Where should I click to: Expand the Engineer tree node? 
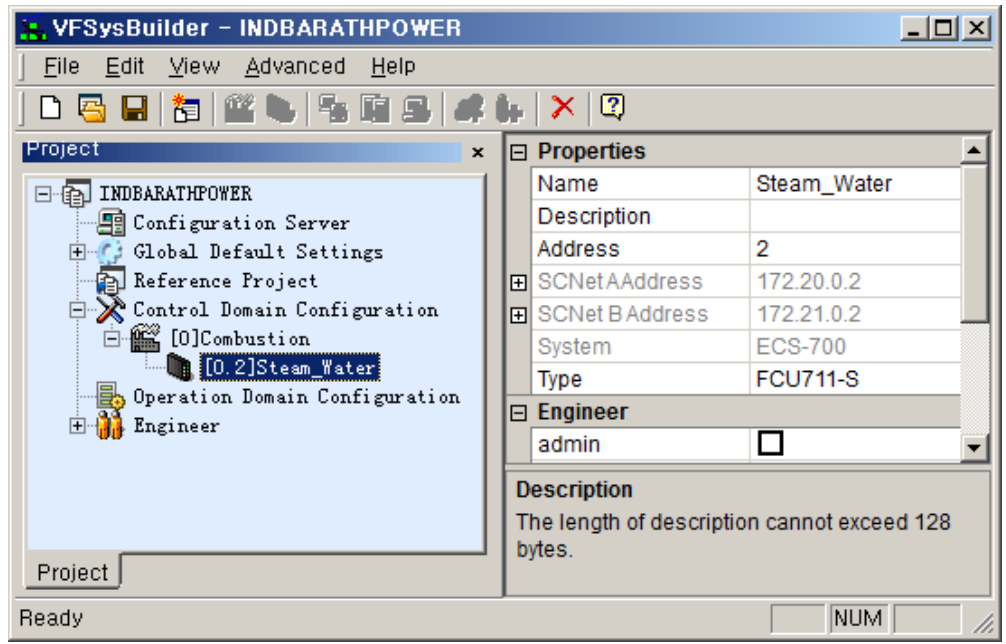(77, 425)
